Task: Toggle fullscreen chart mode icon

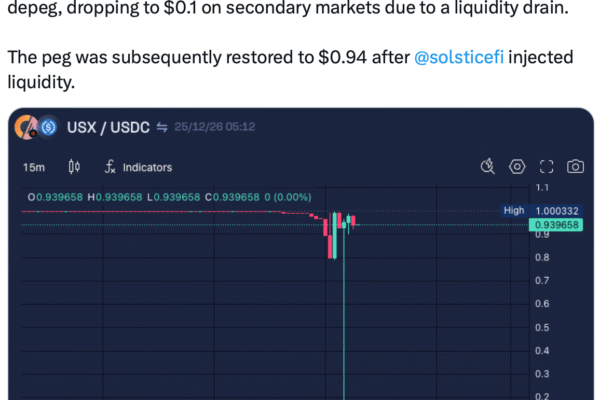Action: tap(546, 167)
